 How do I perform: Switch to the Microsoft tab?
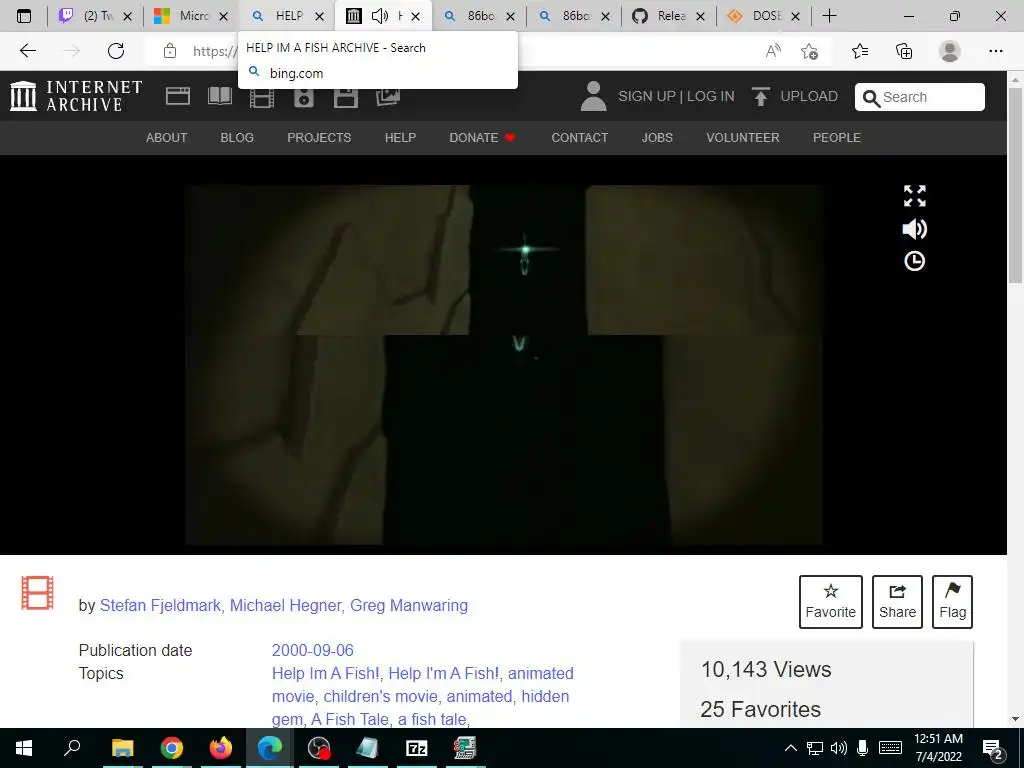point(191,16)
